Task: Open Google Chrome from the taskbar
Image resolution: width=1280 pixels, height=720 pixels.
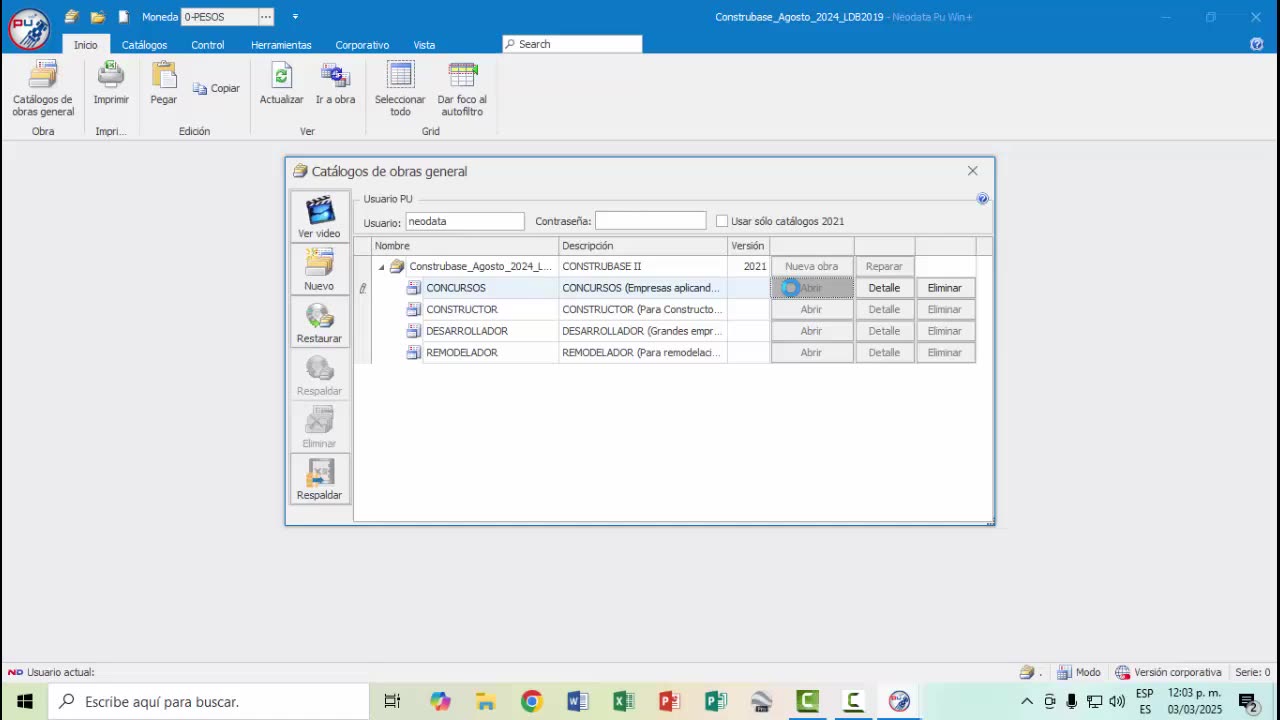Action: point(531,702)
